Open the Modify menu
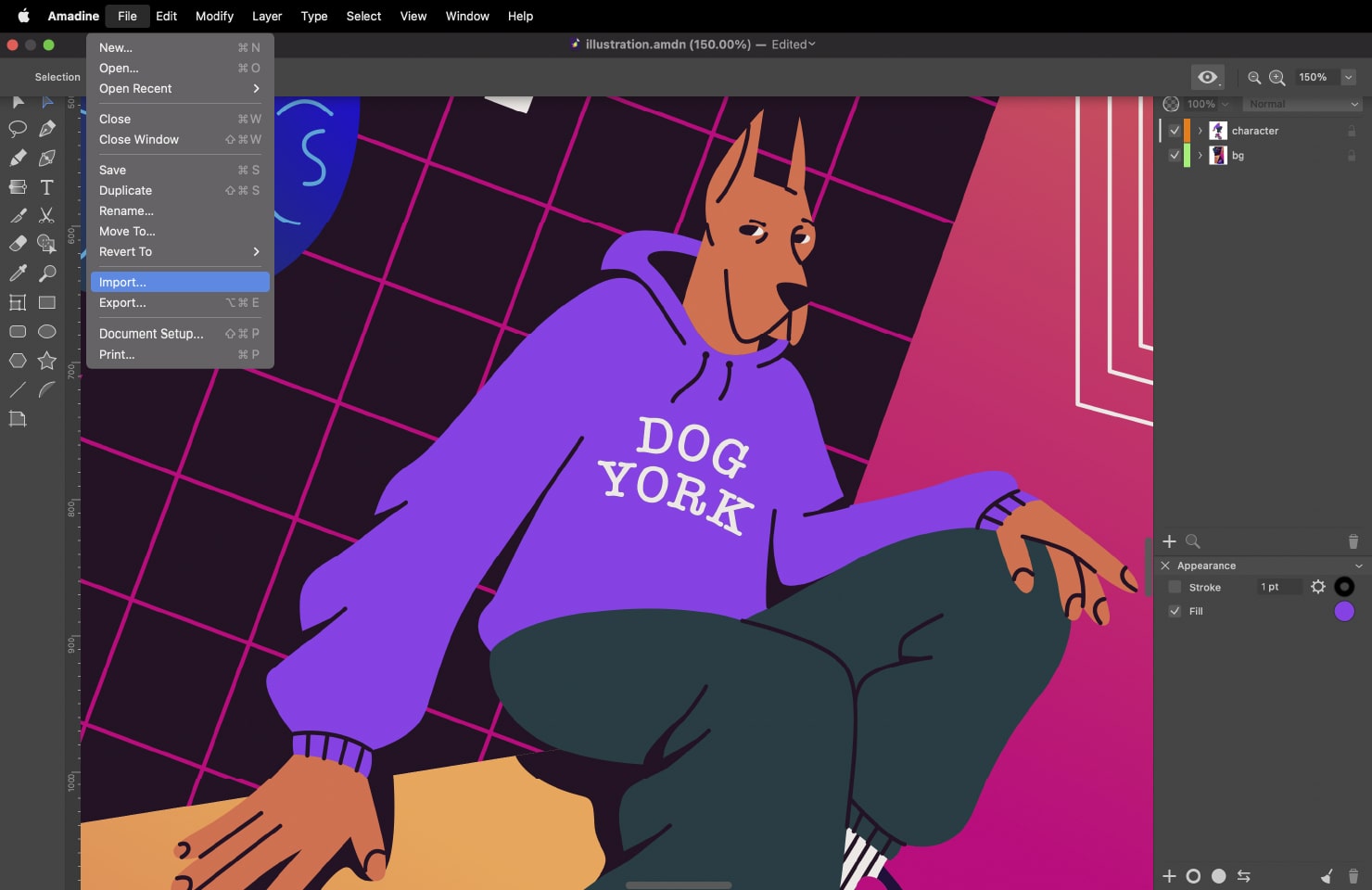This screenshot has width=1372, height=890. pyautogui.click(x=214, y=16)
